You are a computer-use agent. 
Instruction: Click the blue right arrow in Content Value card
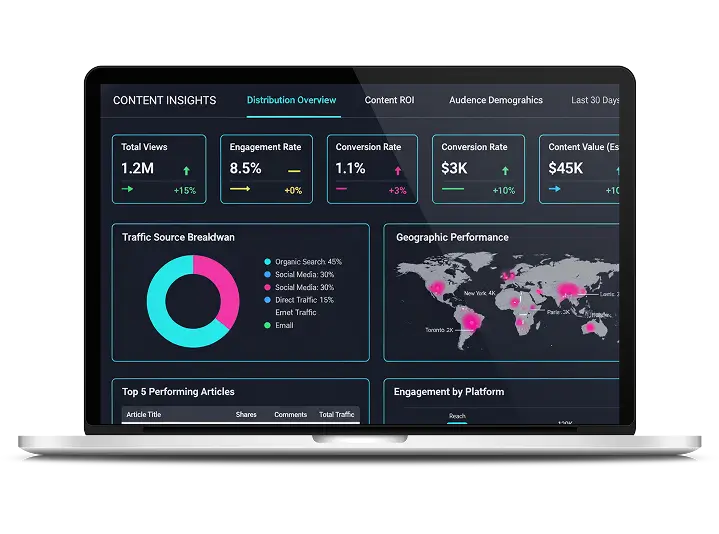554,188
